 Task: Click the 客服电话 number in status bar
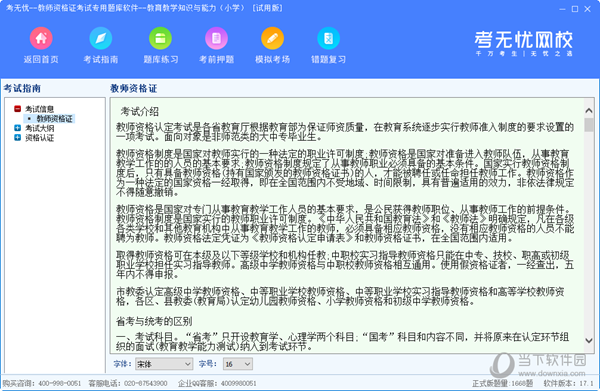tap(146, 383)
